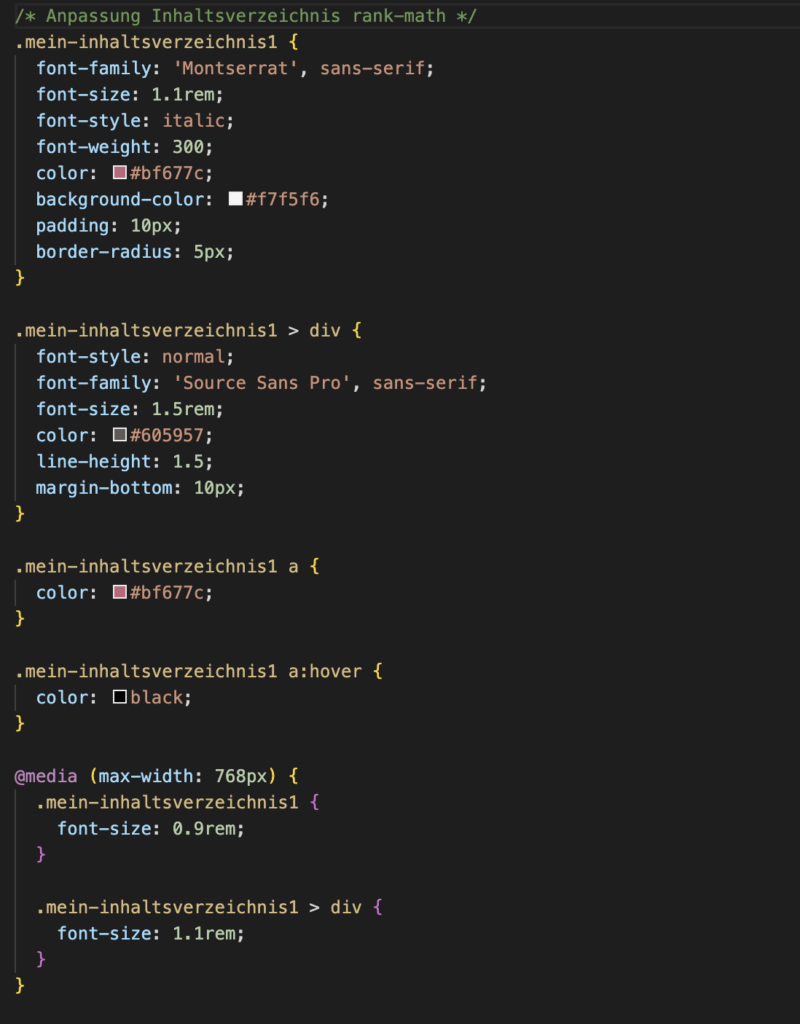Click the color swatch beside #f7f5f6
This screenshot has width=800, height=1024.
pyautogui.click(x=235, y=199)
